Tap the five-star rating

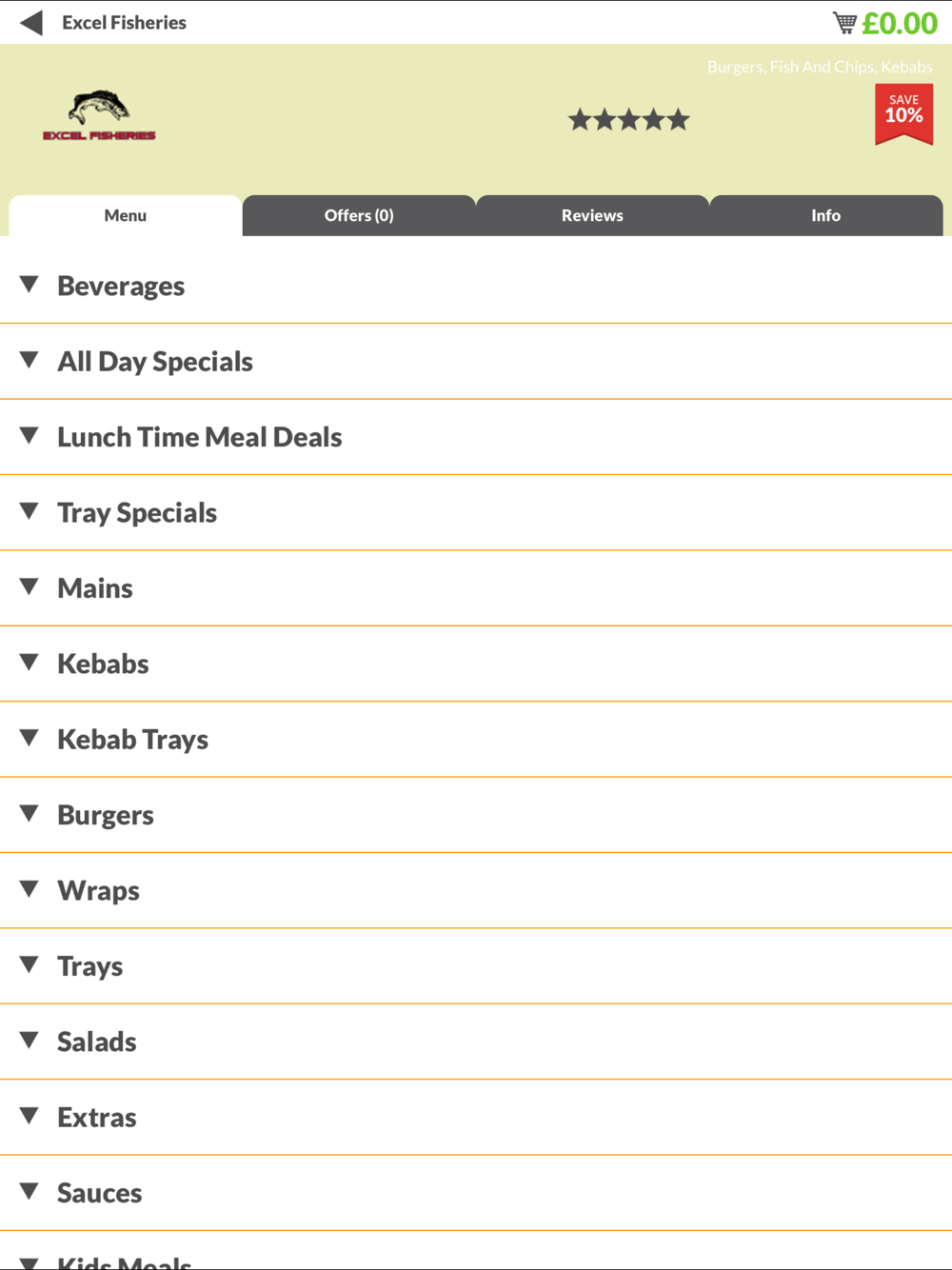click(x=628, y=120)
